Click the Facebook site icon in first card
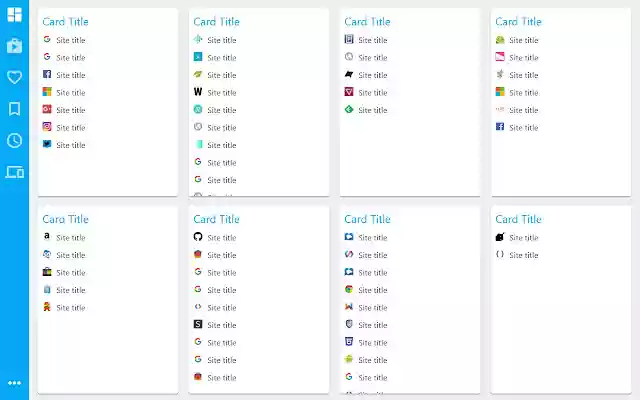The image size is (640, 400). (47, 75)
